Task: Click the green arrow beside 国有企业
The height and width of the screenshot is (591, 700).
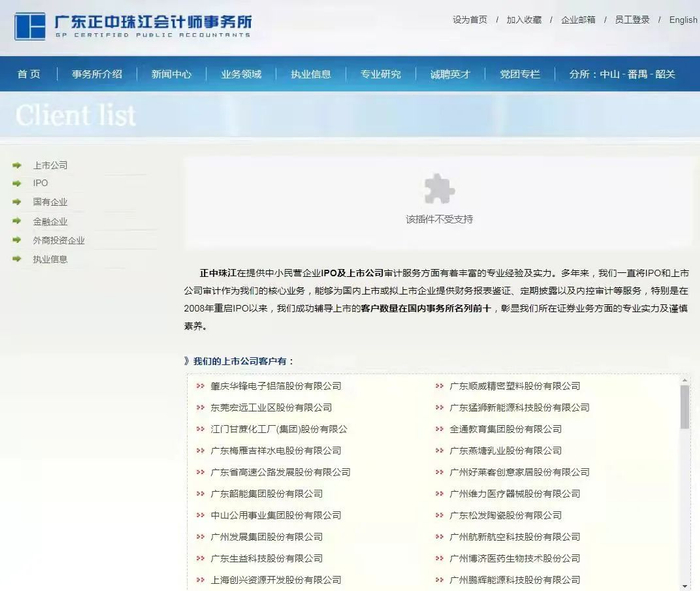Action: coord(17,202)
